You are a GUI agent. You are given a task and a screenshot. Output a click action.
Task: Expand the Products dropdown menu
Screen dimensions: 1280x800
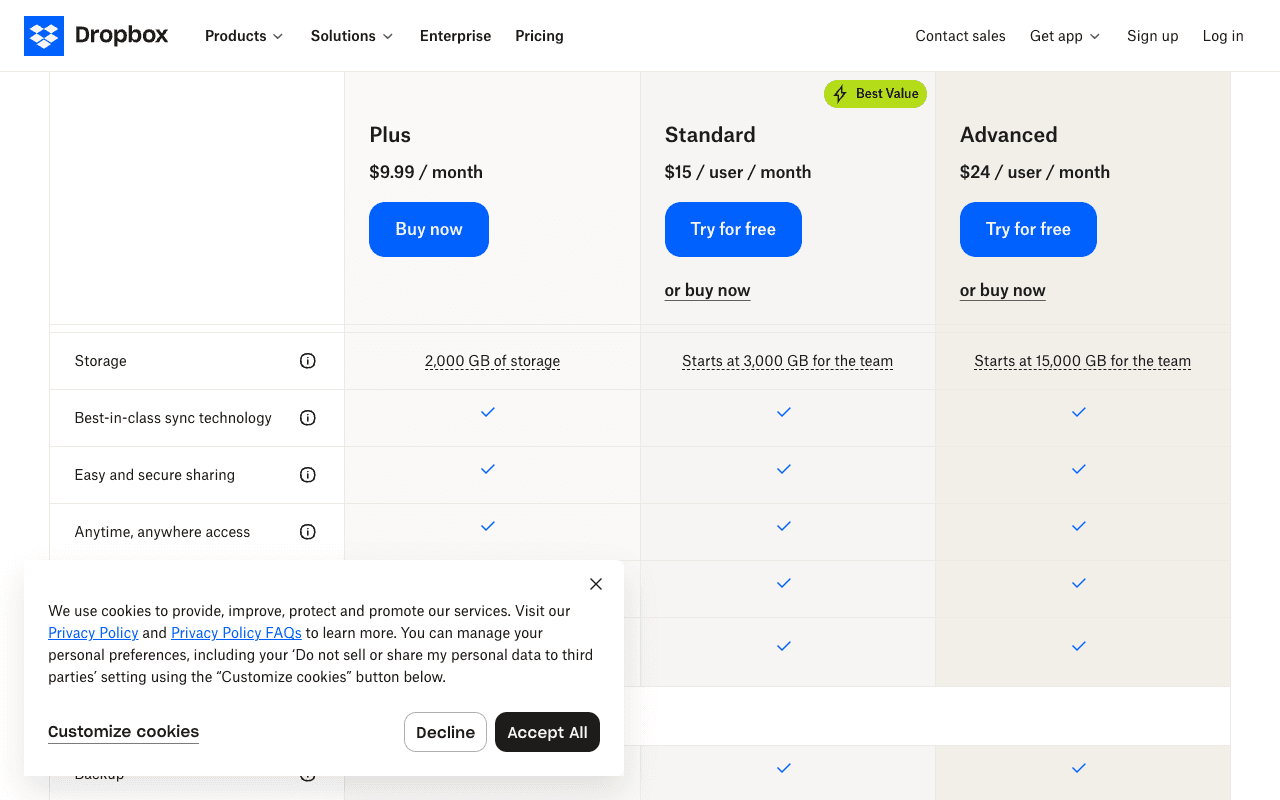244,36
